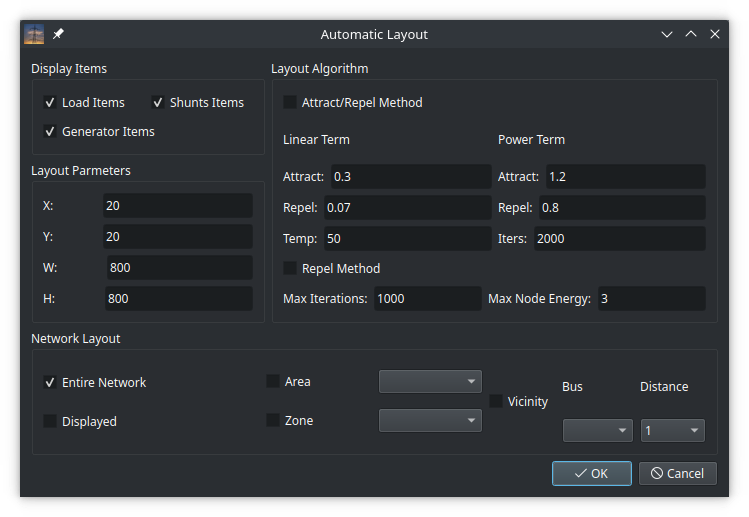This screenshot has height=517, width=749.
Task: Click the application icon in the title bar
Action: [x=34, y=34]
